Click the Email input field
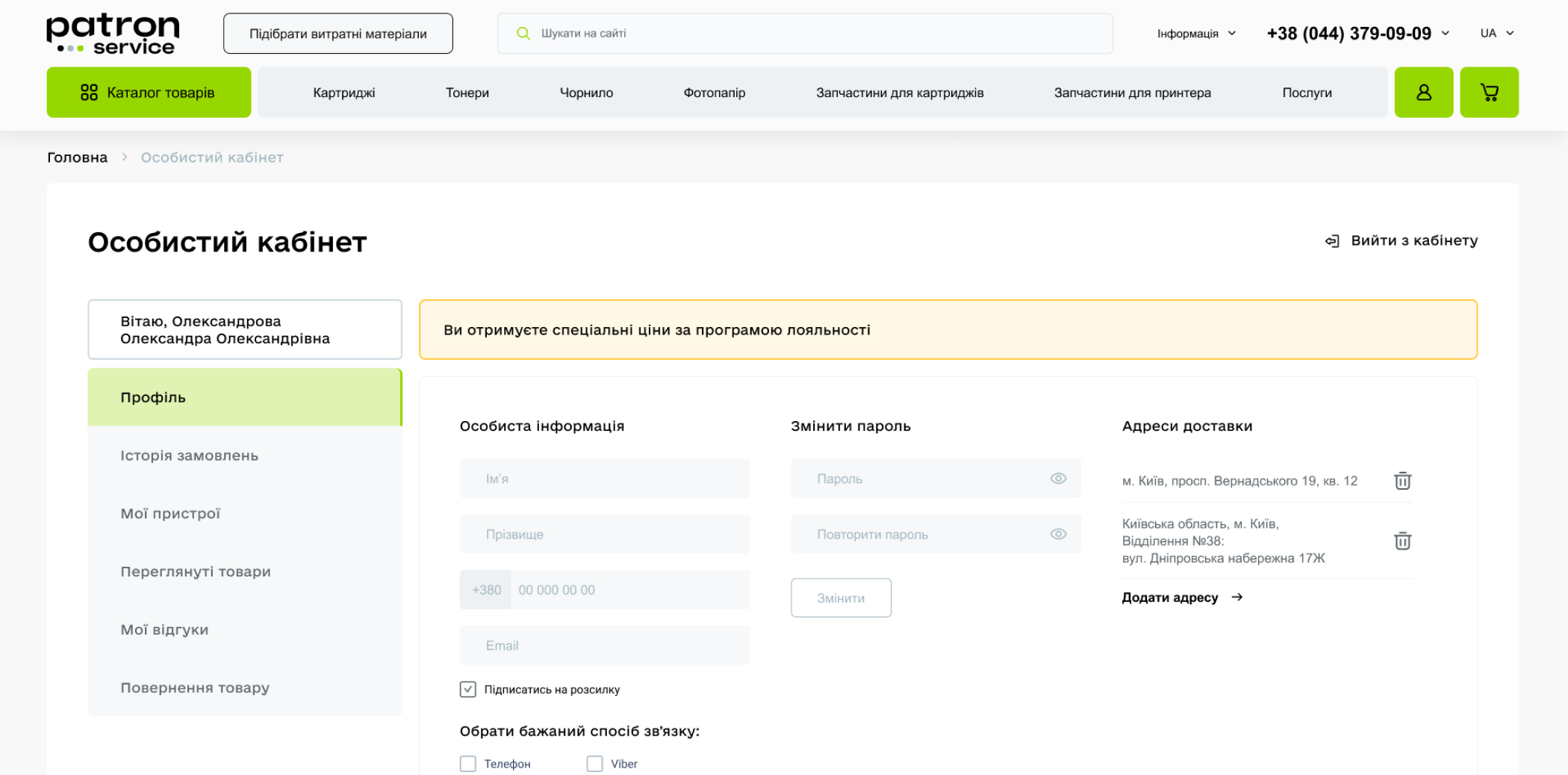Screen dimensions: 1568x775 click(605, 646)
